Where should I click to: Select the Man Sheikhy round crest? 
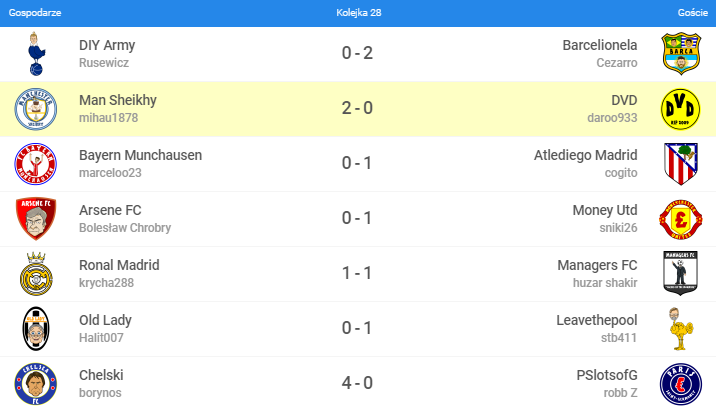[36, 109]
